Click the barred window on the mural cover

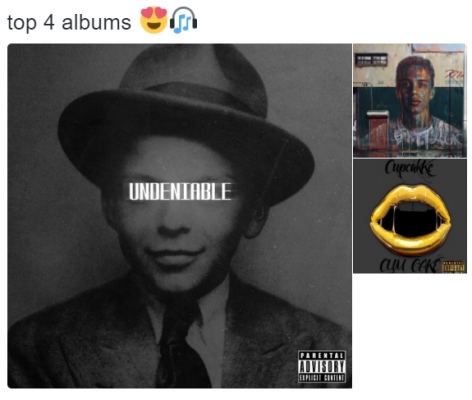(x=372, y=60)
